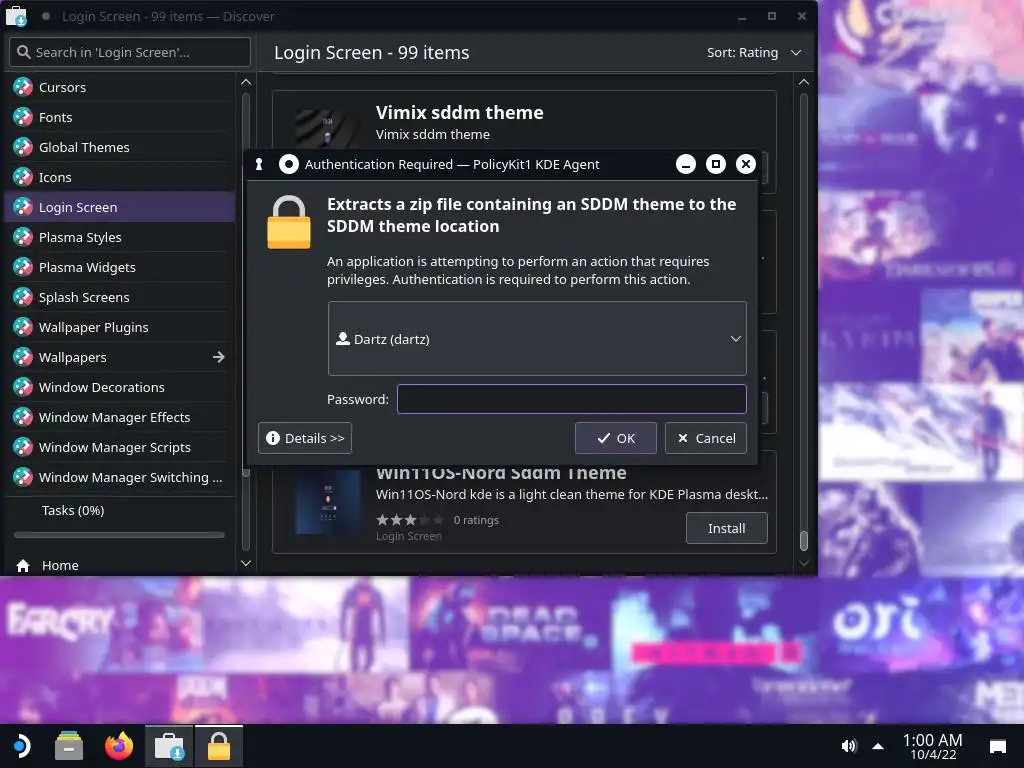This screenshot has height=768, width=1024.
Task: Select the Global Themes category
Action: 120,147
